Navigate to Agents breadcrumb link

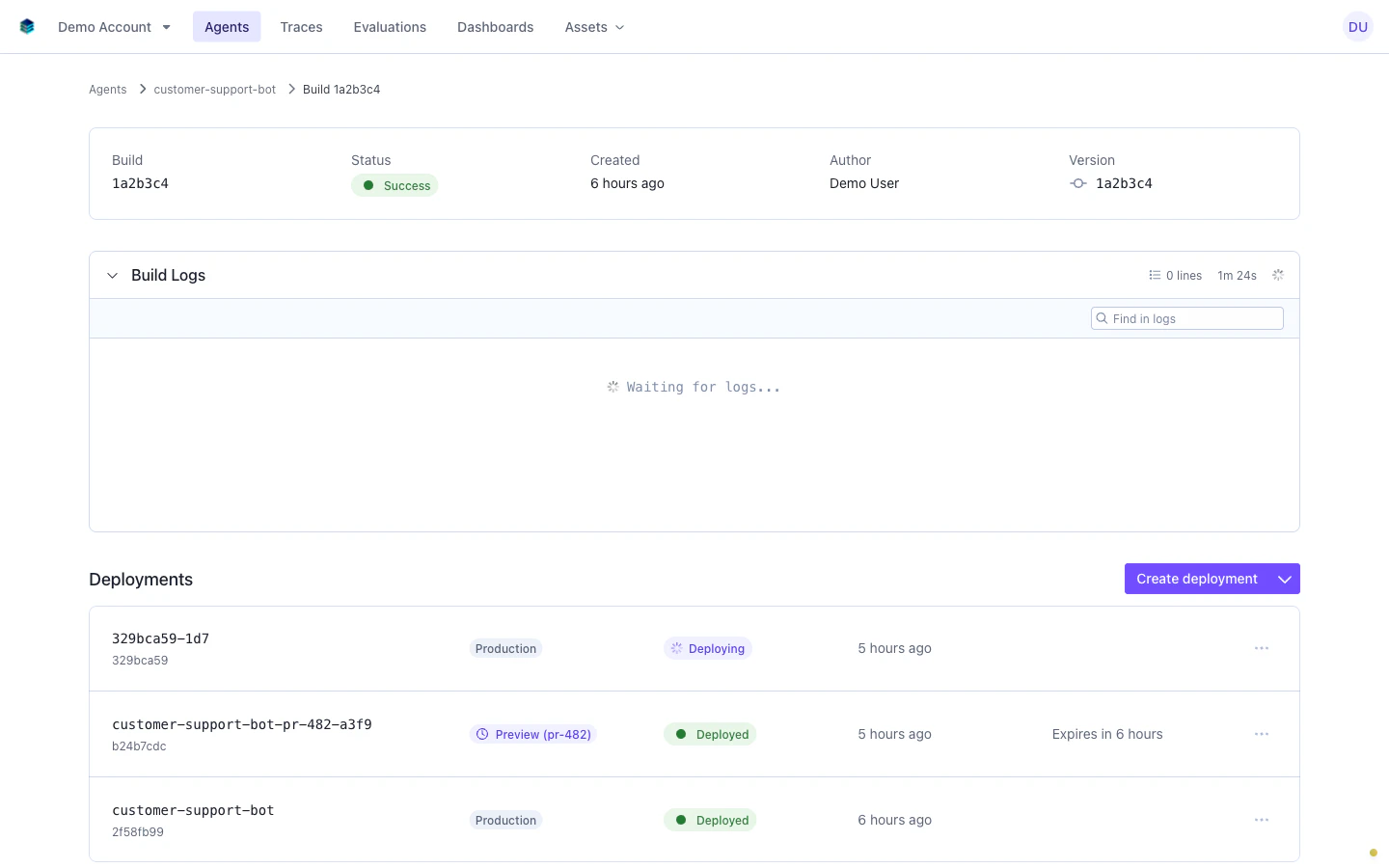click(x=107, y=90)
